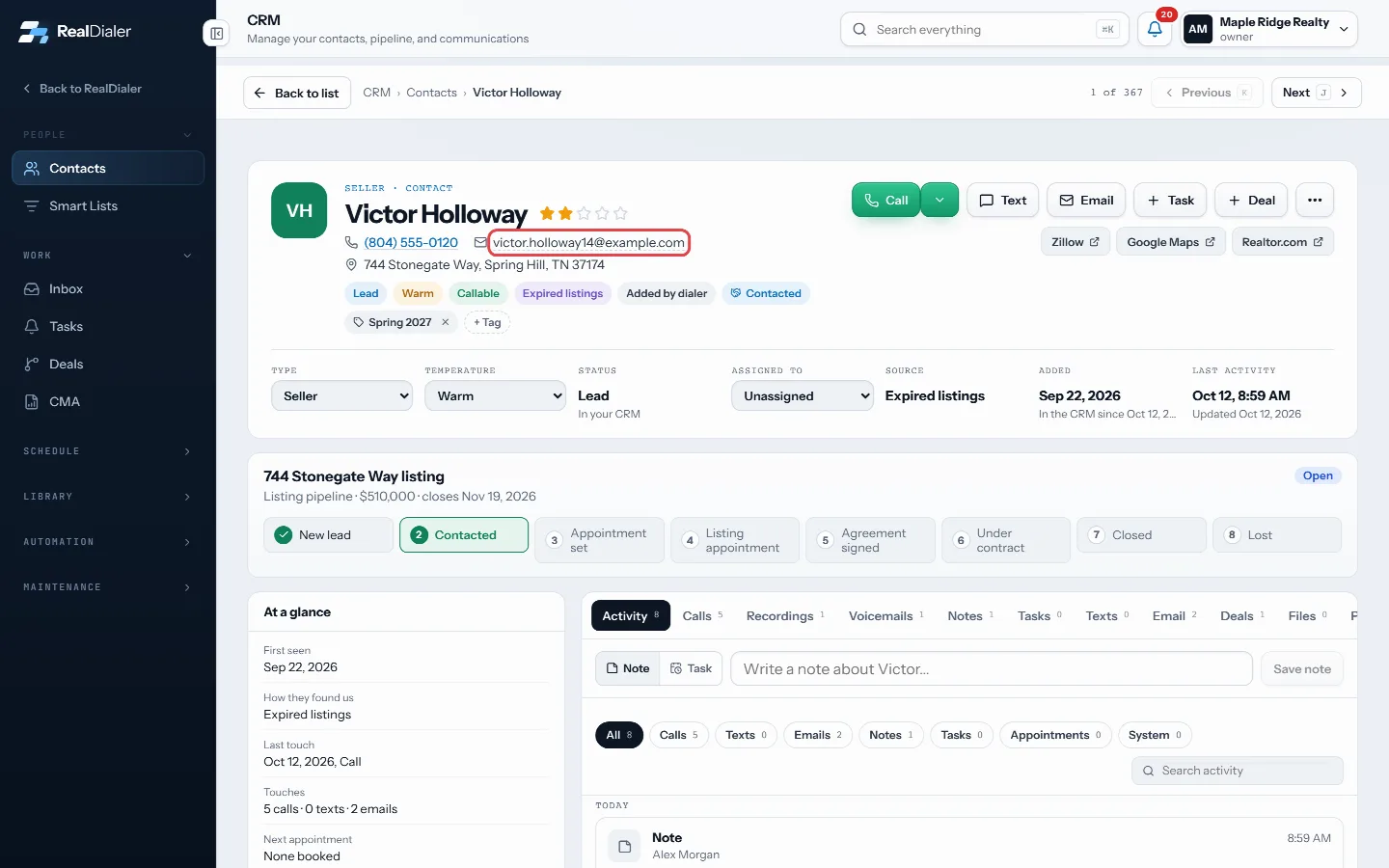Open Realtor.com external link
The image size is (1389, 868).
pos(1282,242)
